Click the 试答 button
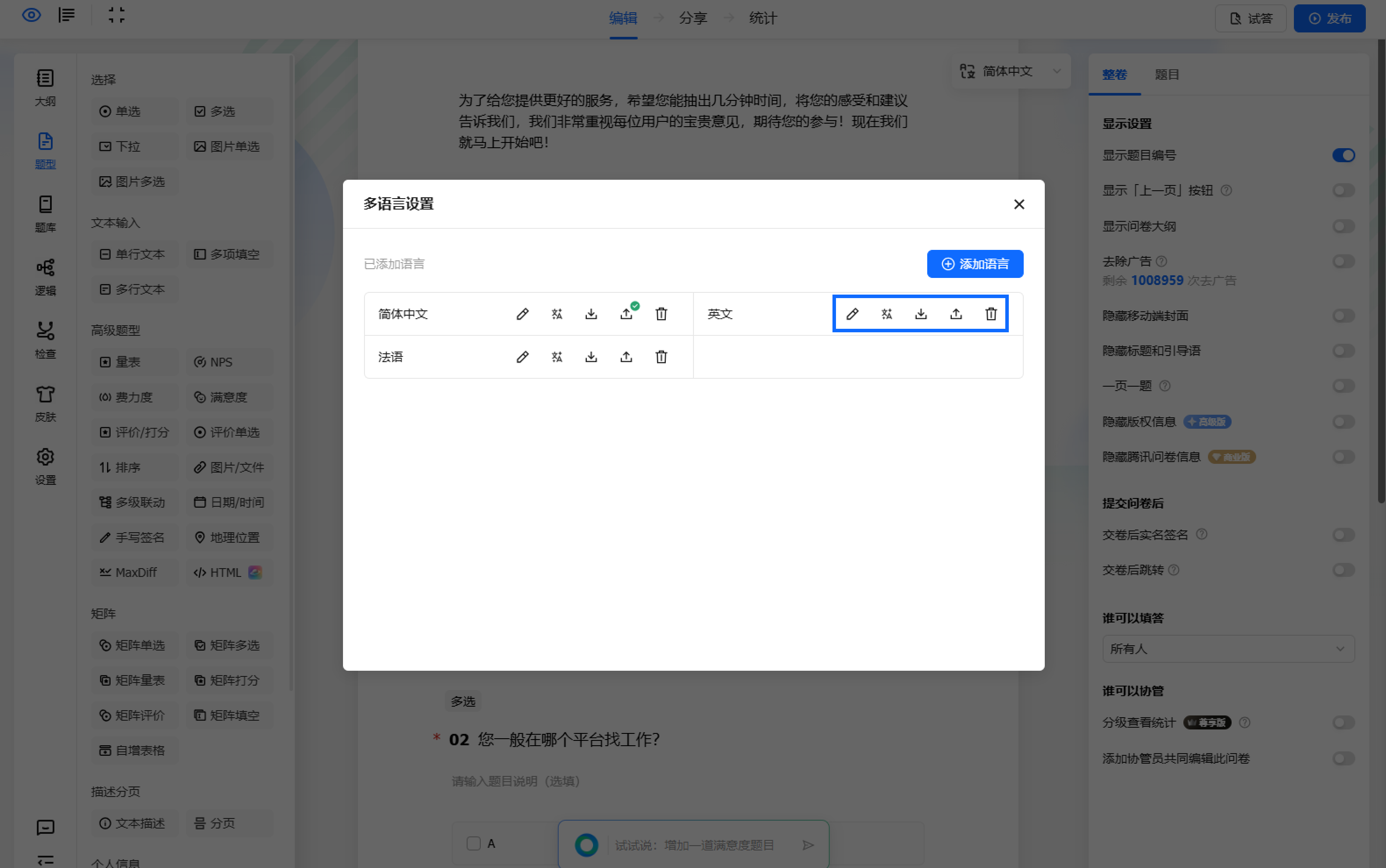 tap(1250, 18)
